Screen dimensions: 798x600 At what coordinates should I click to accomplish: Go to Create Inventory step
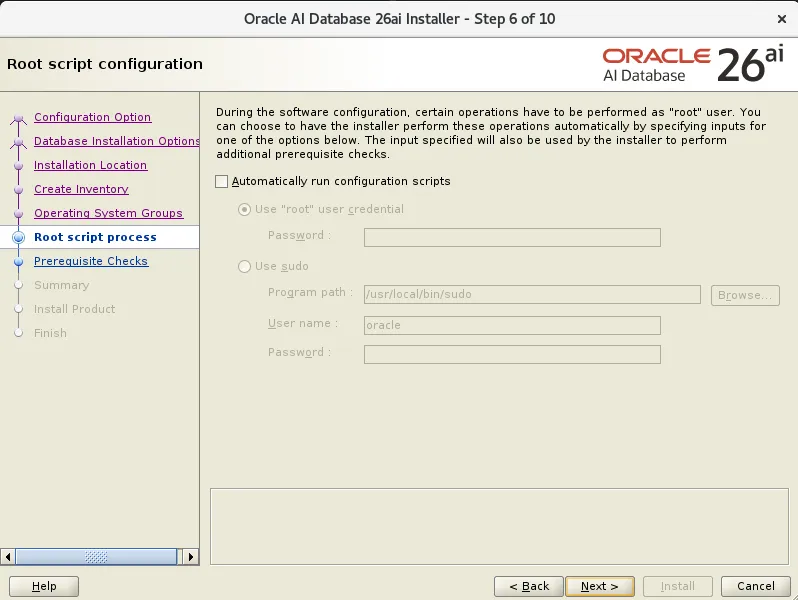click(x=81, y=189)
